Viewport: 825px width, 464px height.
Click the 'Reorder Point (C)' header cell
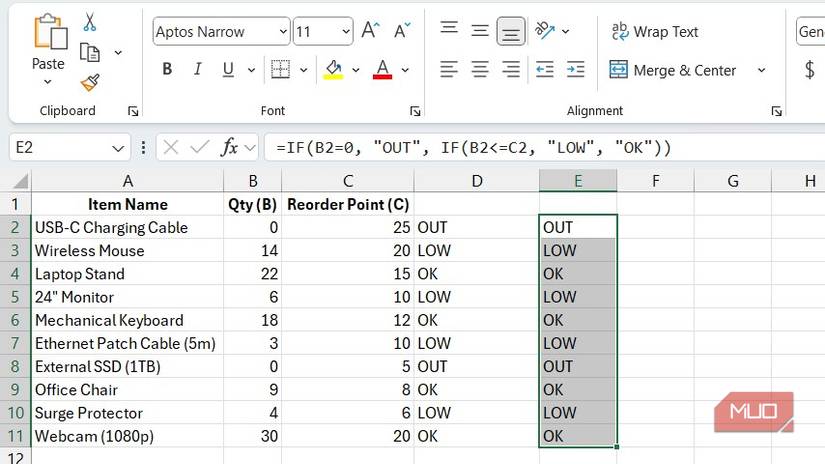coord(348,204)
